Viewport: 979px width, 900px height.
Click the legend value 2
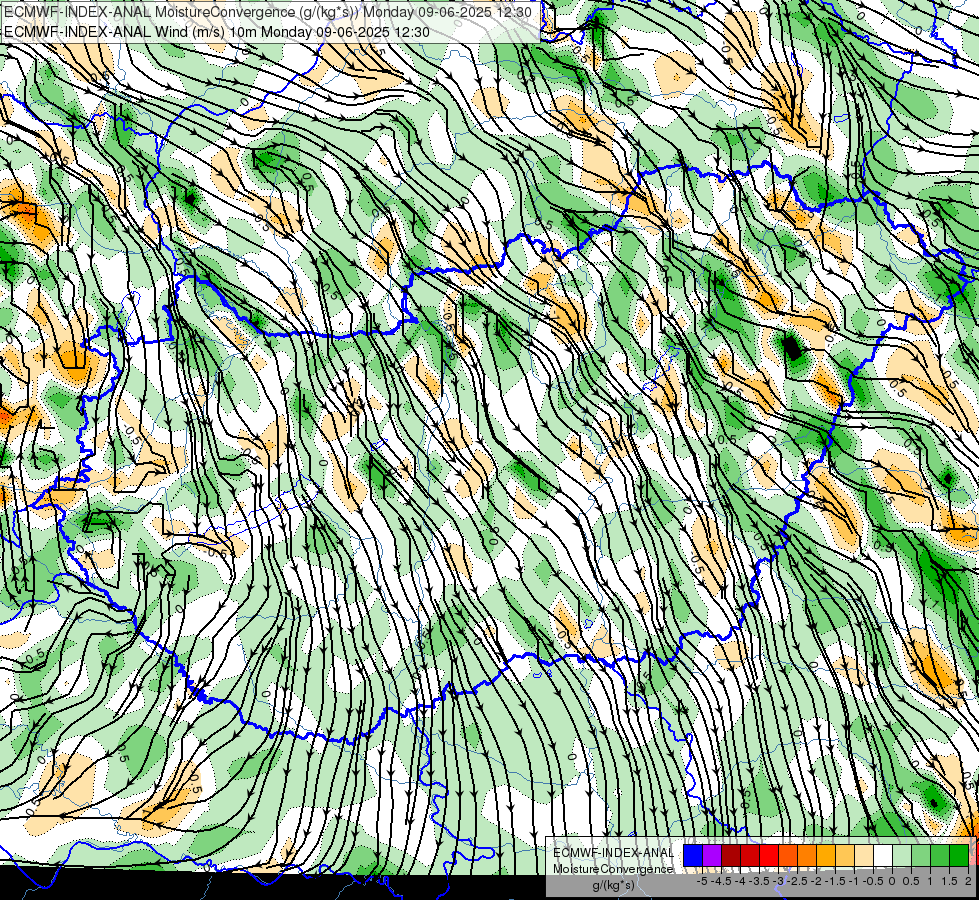(x=968, y=881)
